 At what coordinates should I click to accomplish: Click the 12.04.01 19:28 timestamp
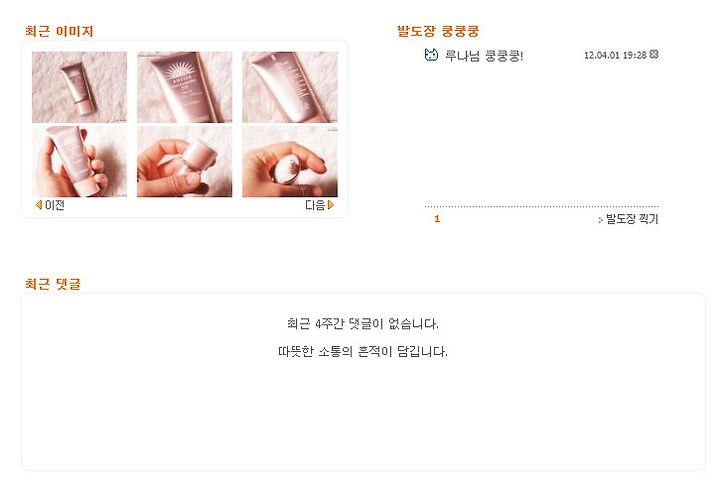pos(615,55)
